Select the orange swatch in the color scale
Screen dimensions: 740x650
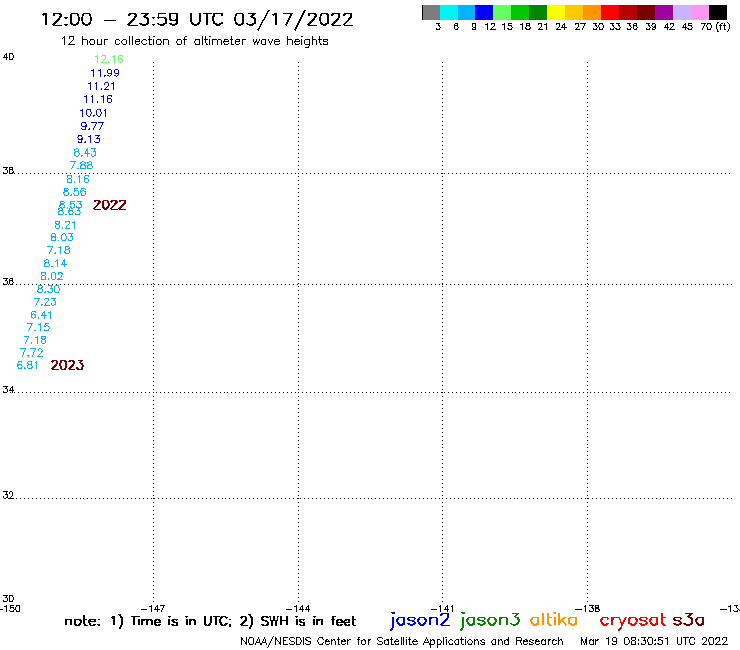coord(592,12)
